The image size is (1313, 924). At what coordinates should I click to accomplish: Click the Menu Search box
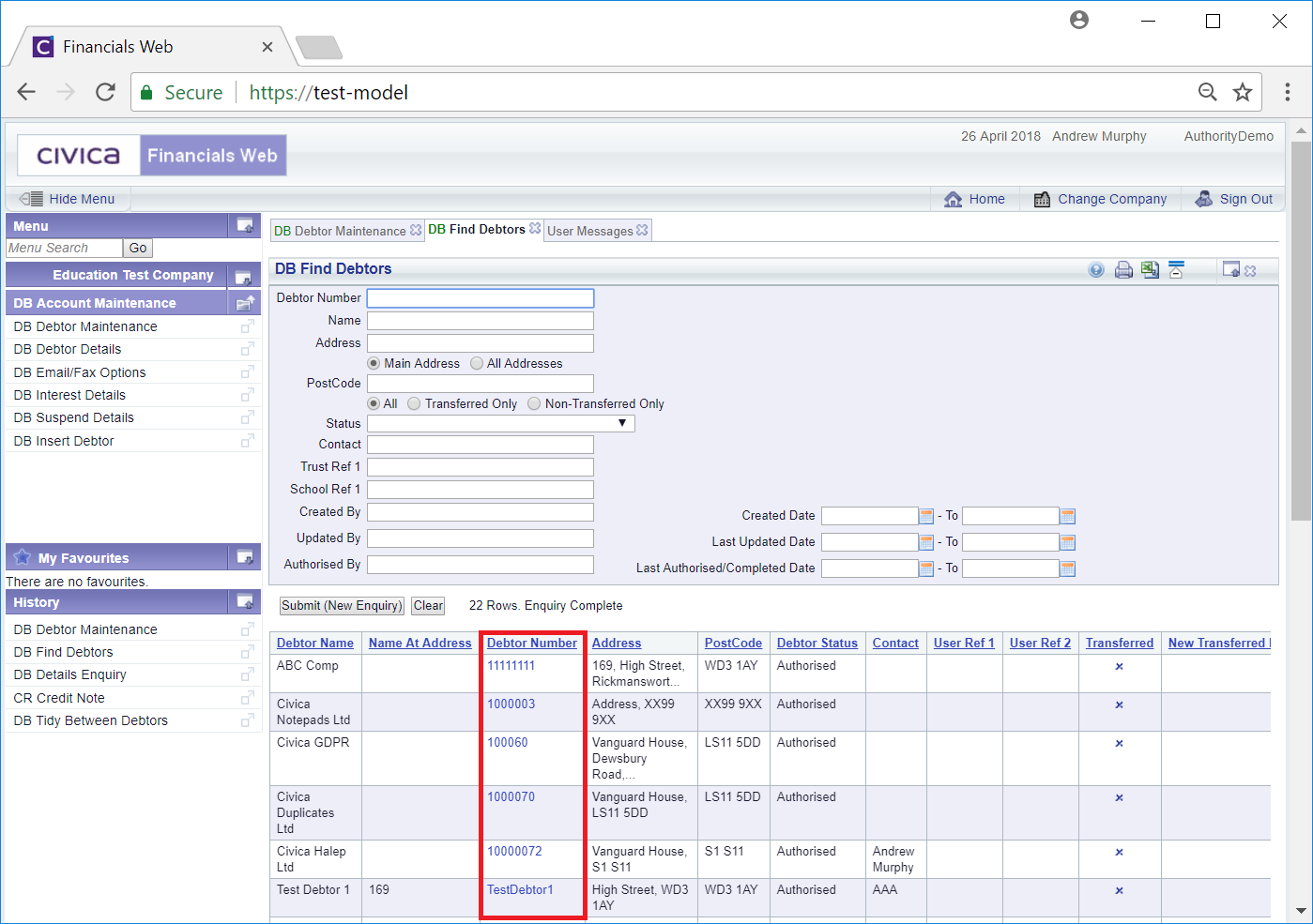tap(64, 248)
